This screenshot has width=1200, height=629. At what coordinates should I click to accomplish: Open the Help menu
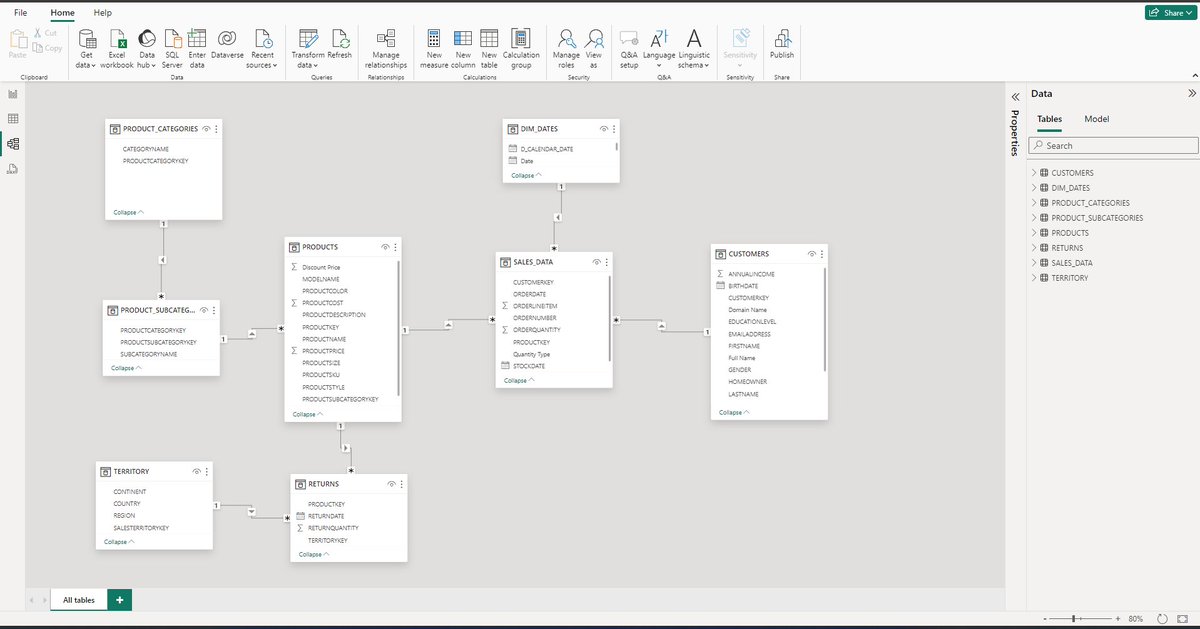(102, 13)
